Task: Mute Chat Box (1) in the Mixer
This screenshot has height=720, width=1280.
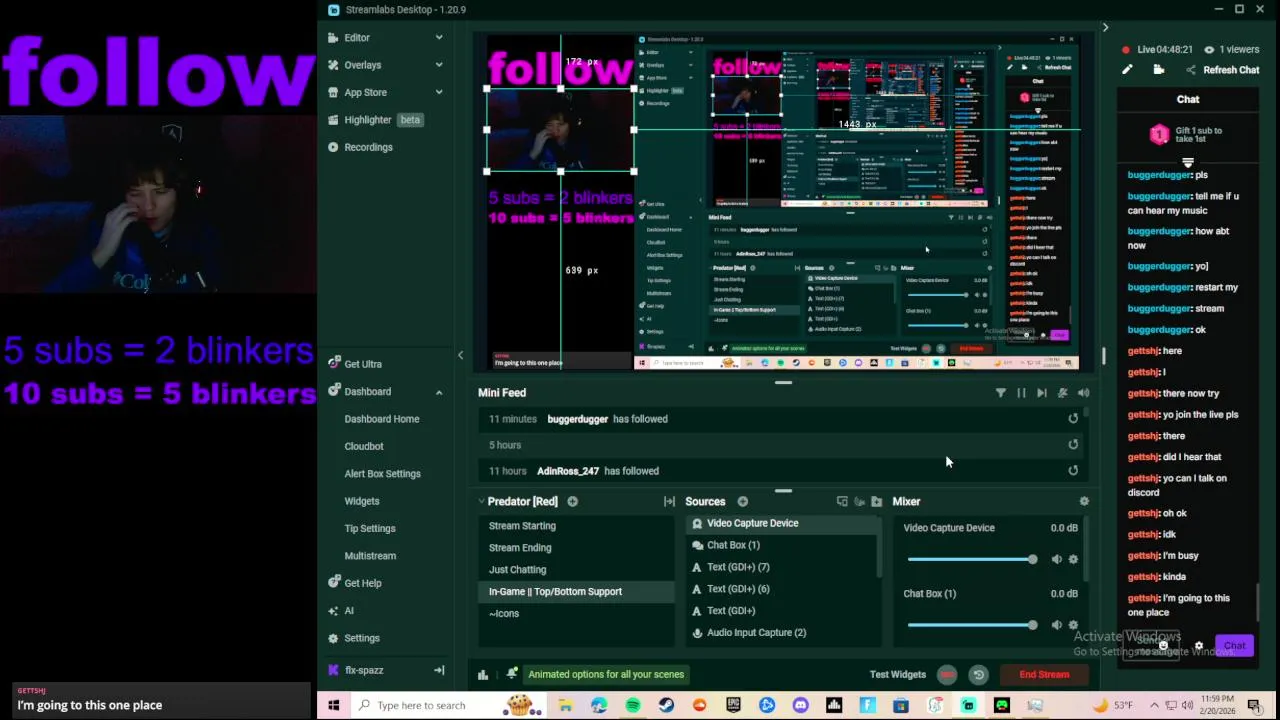Action: [x=1056, y=625]
